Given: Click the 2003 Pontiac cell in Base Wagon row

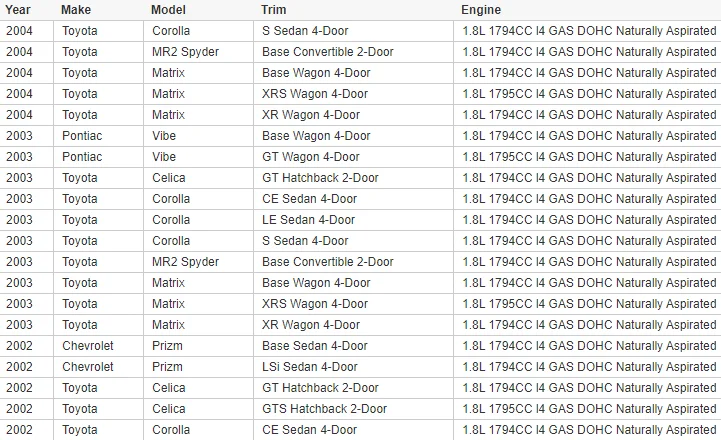Looking at the screenshot, I should coord(81,136).
